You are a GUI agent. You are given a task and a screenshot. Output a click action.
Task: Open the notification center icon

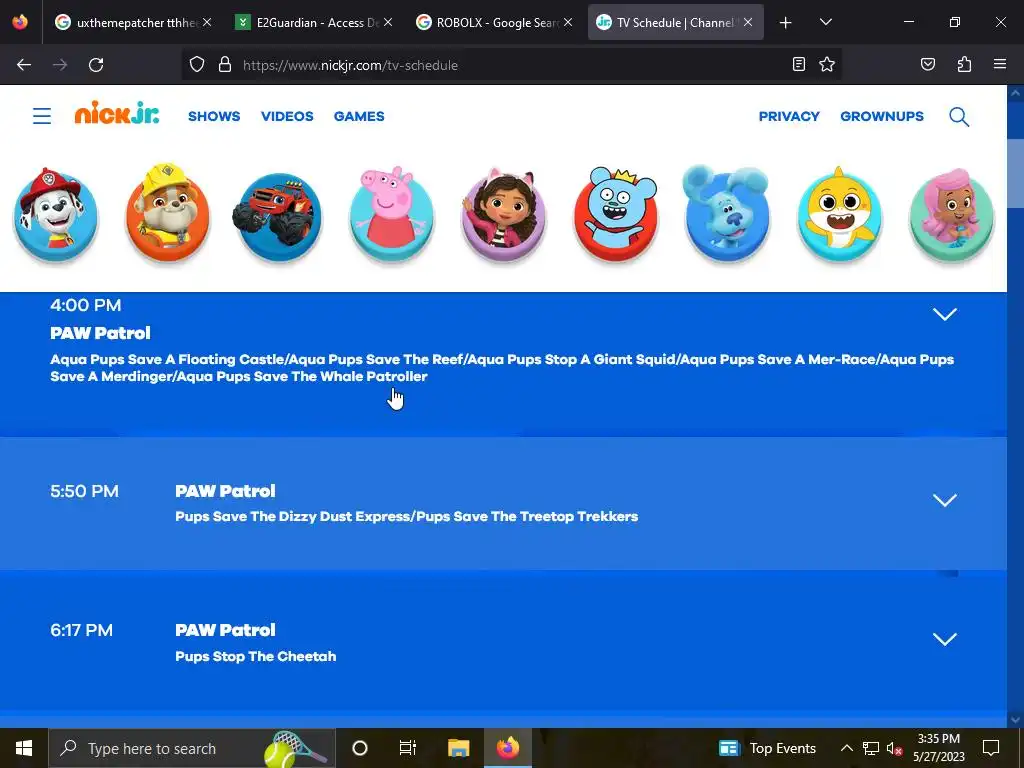pyautogui.click(x=991, y=748)
